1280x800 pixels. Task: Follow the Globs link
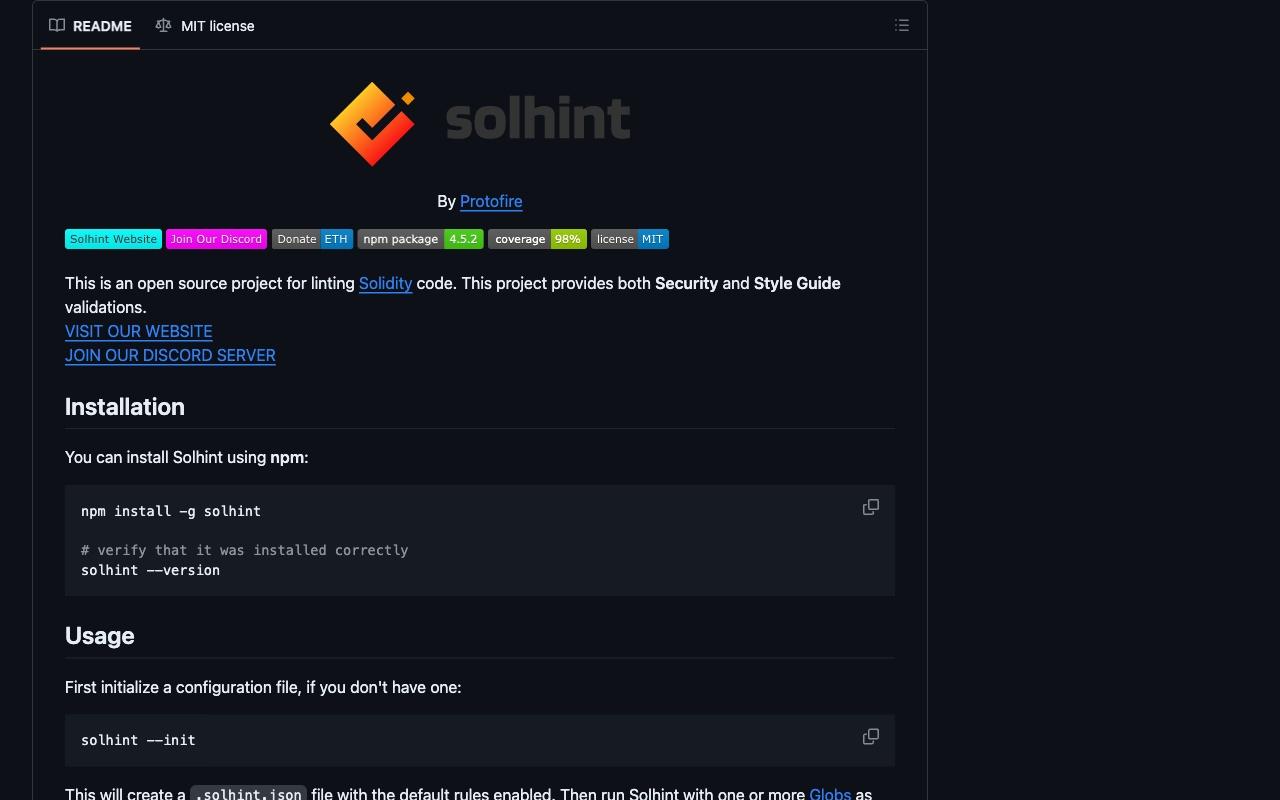click(x=830, y=793)
